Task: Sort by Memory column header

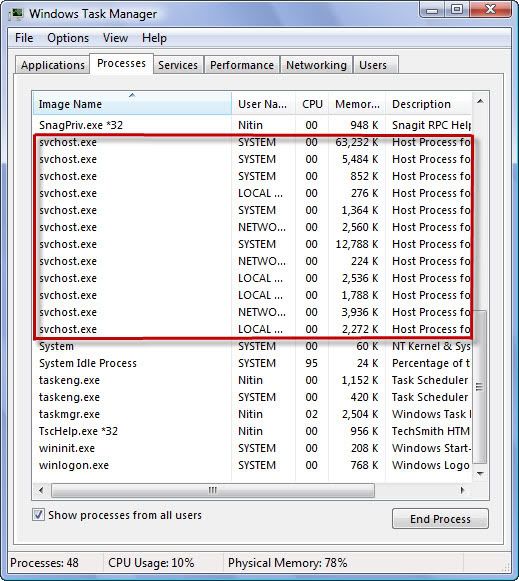Action: pyautogui.click(x=357, y=104)
